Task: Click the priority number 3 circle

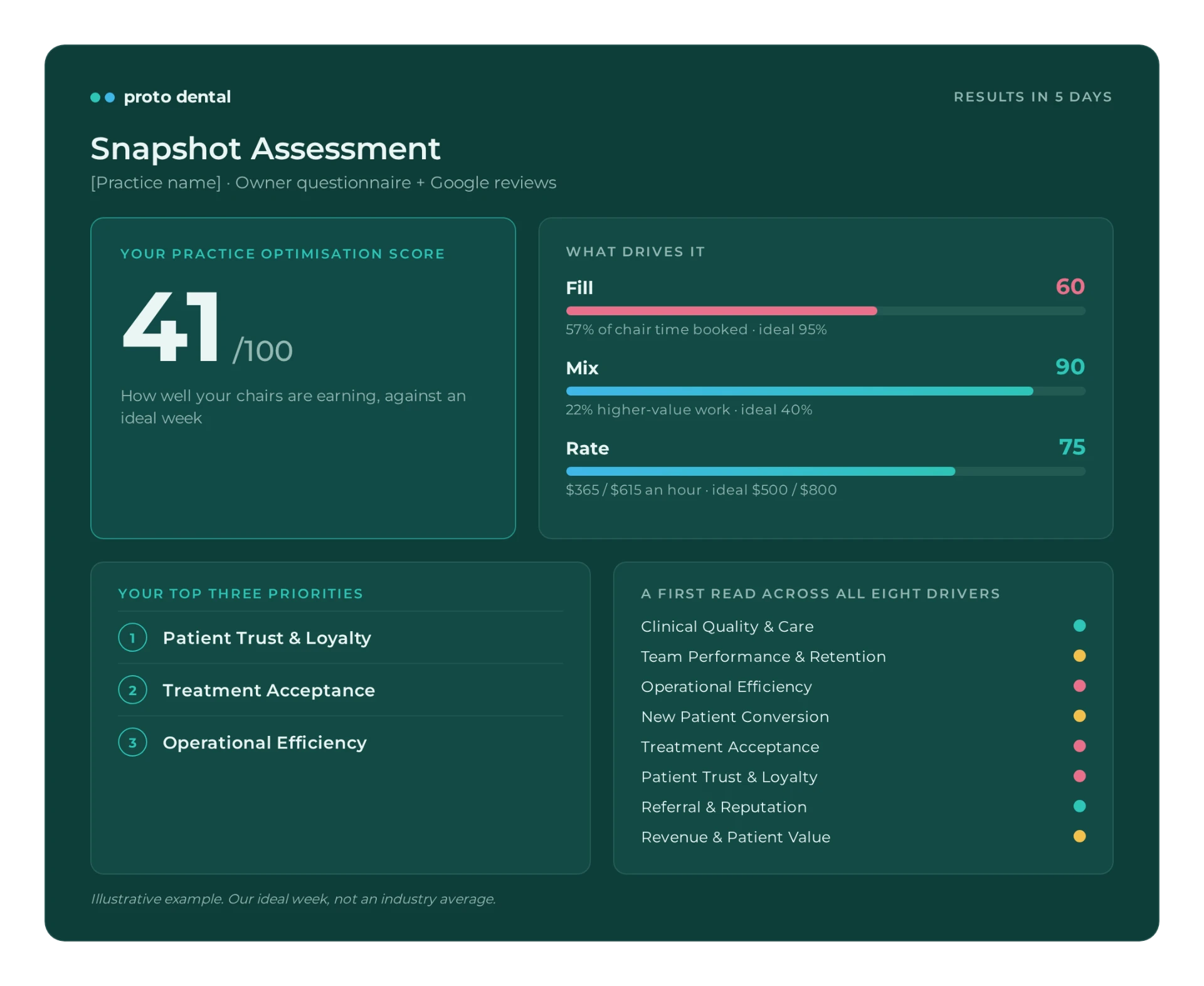Action: tap(132, 743)
